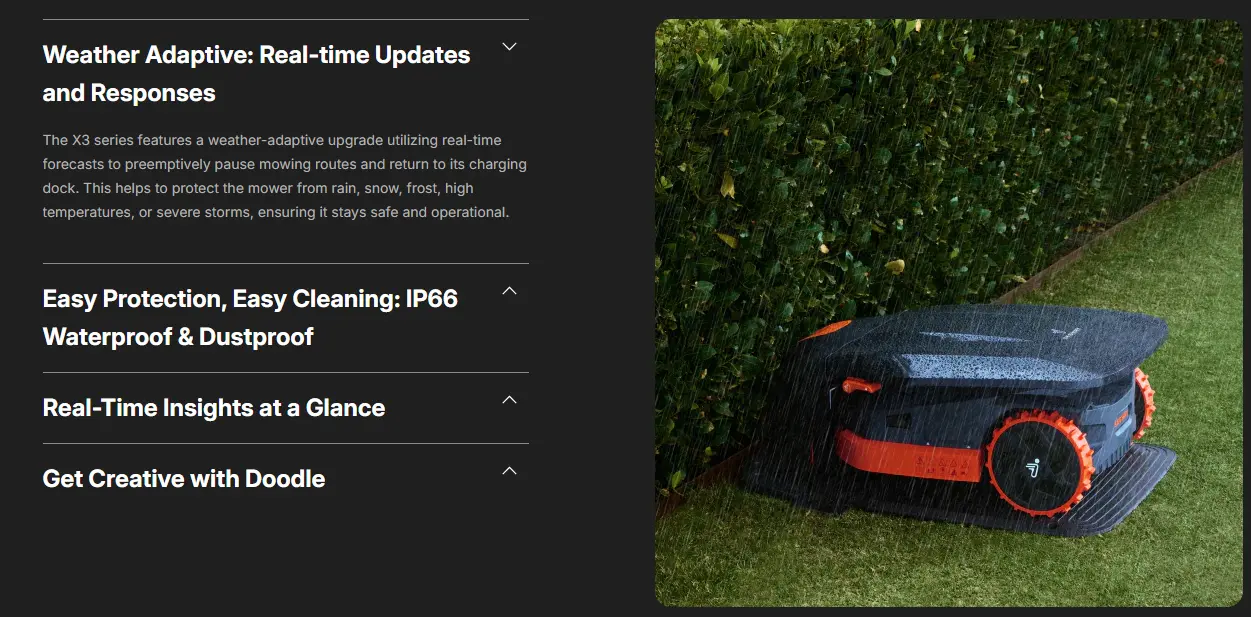Screen dimensions: 1251x617
Task: Click the Real-Time Insights at a Glance heading
Action: (214, 408)
